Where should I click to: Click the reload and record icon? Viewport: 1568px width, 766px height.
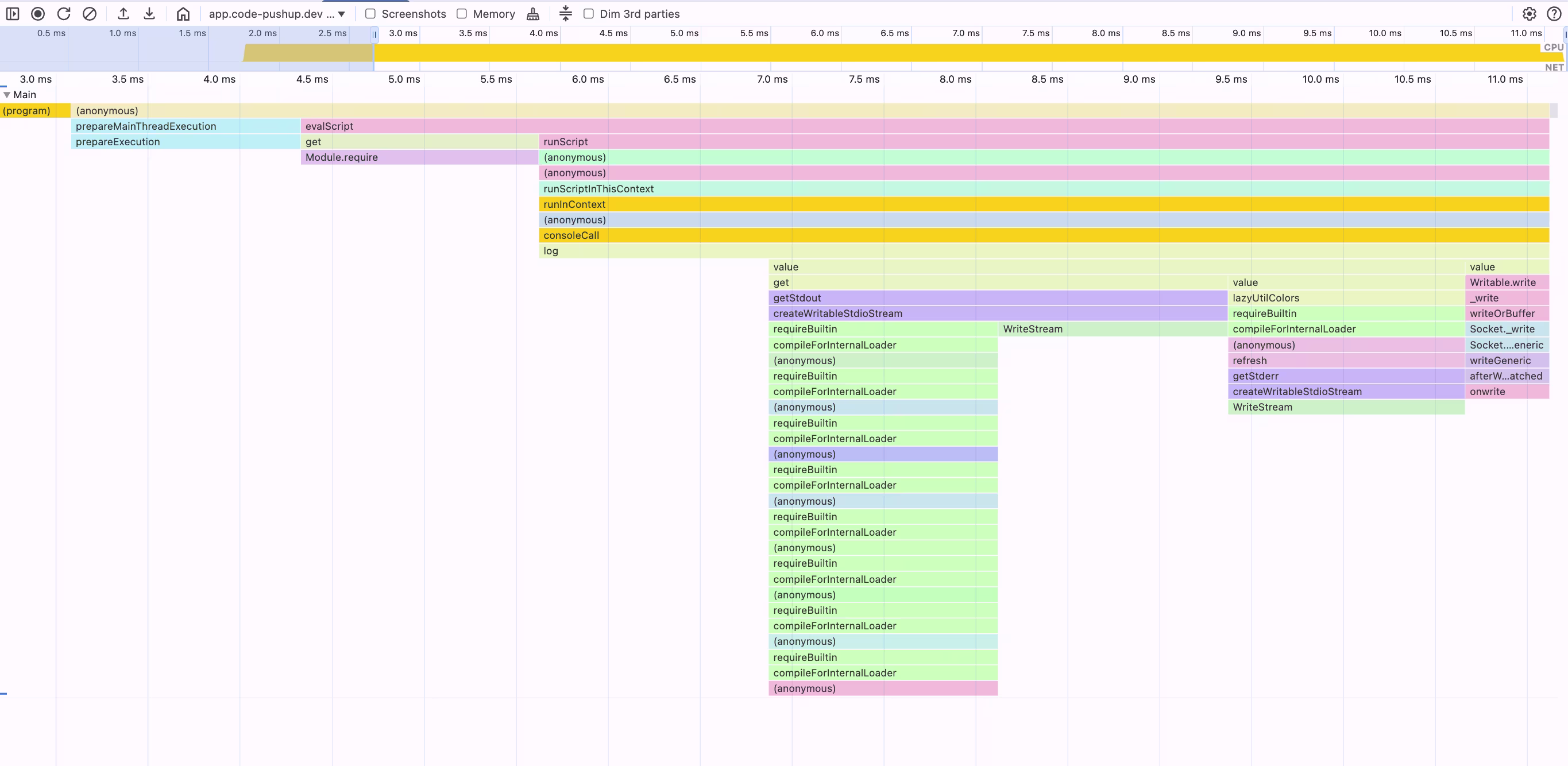pyautogui.click(x=64, y=13)
